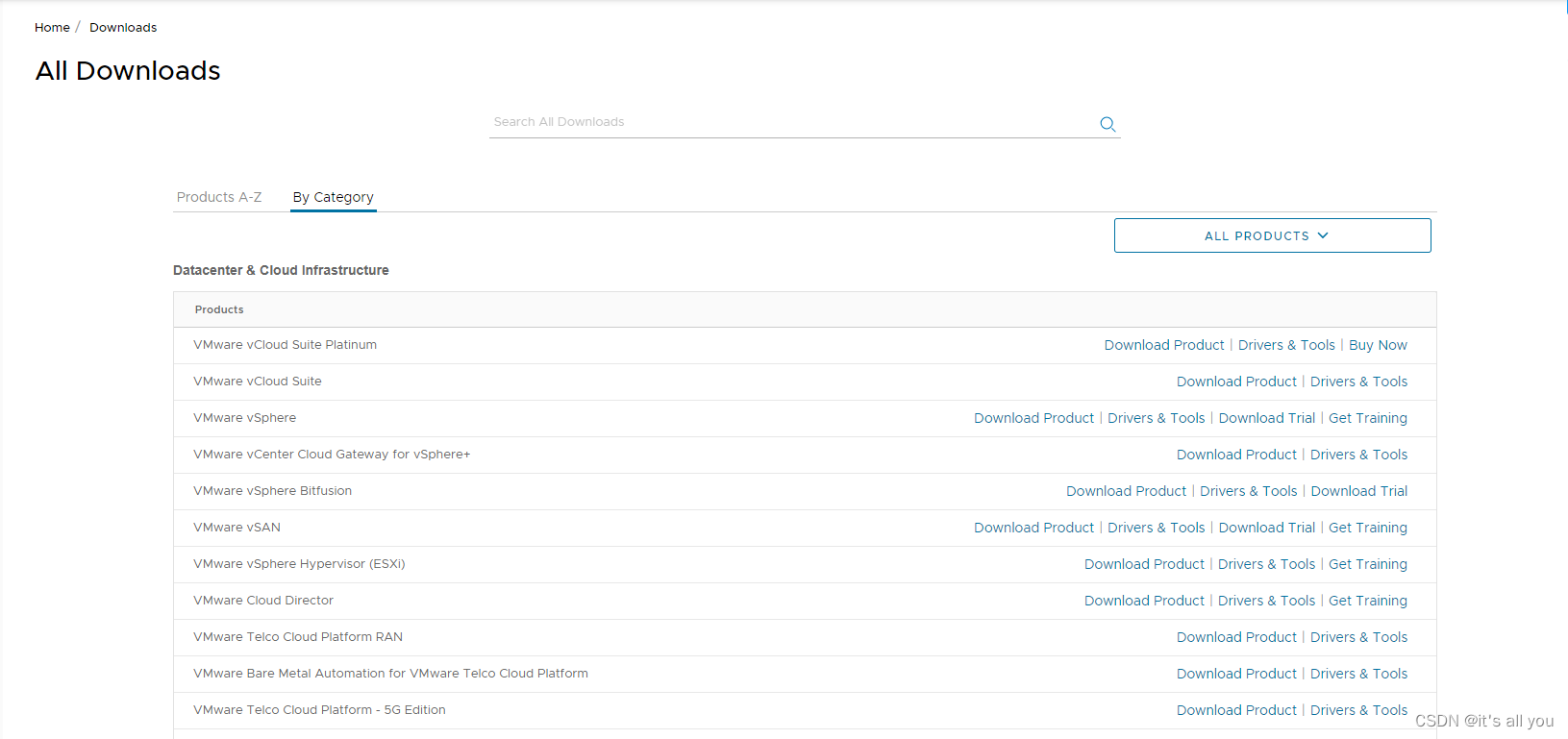
Task: Open the ALL PRODUCTS dropdown
Action: (1272, 235)
